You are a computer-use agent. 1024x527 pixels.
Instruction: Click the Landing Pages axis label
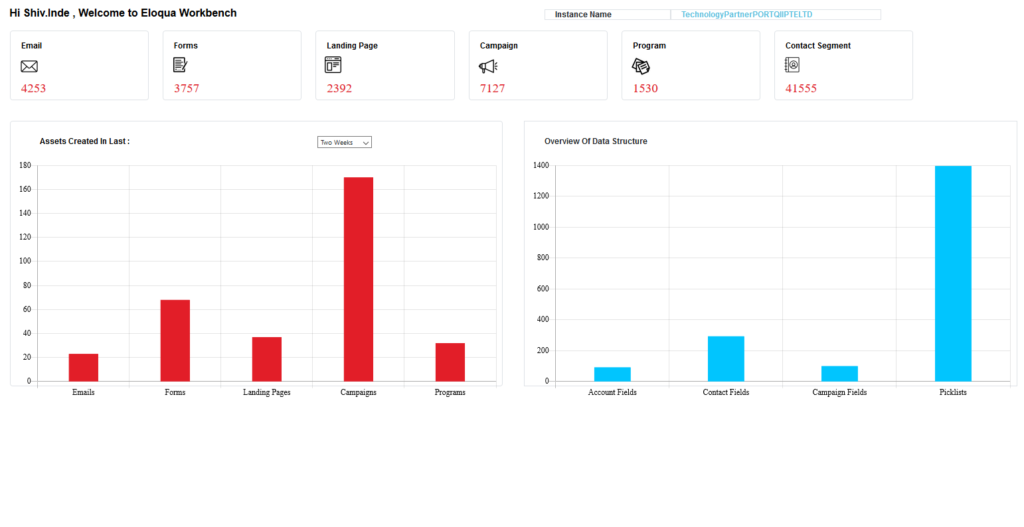(x=267, y=392)
